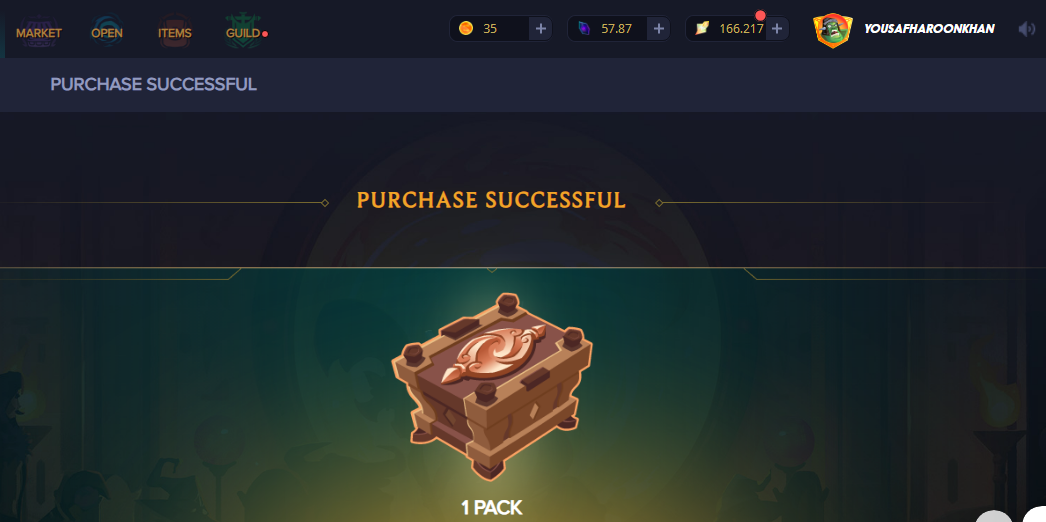The image size is (1046, 522).
Task: Click the red dot next to GUILD
Action: [265, 33]
